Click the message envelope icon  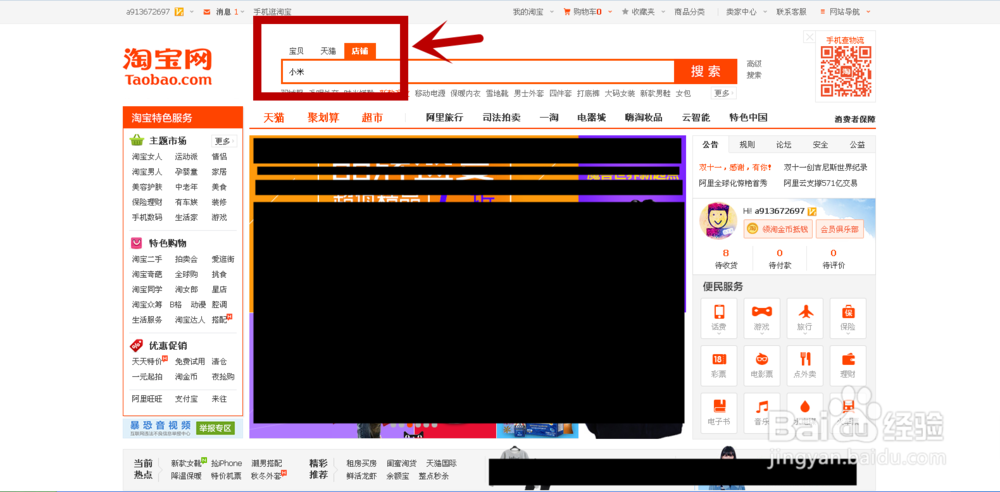[207, 11]
